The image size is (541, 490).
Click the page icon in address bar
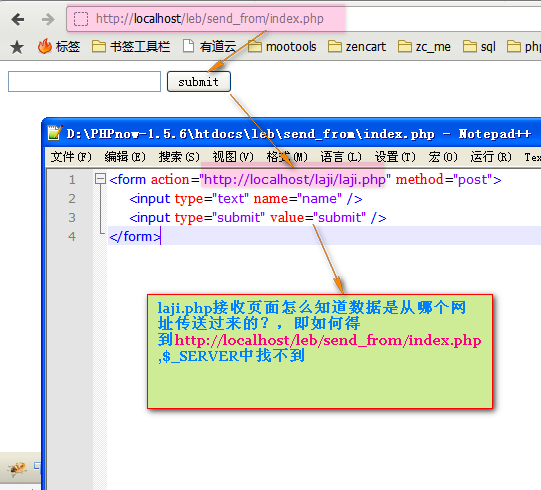81,19
